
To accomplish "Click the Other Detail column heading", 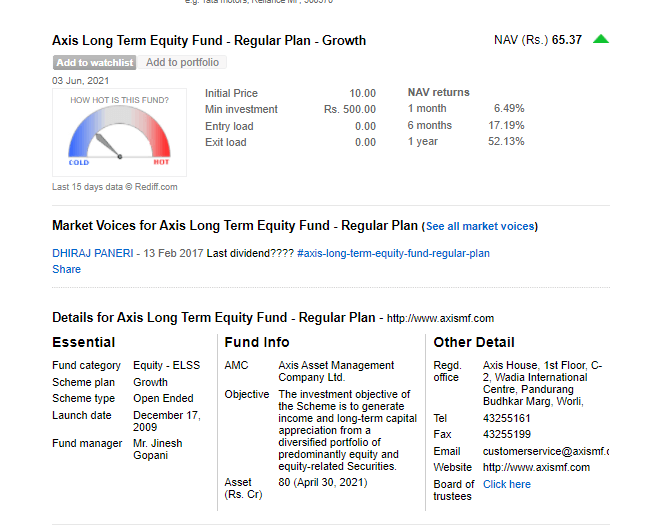I will pyautogui.click(x=474, y=342).
